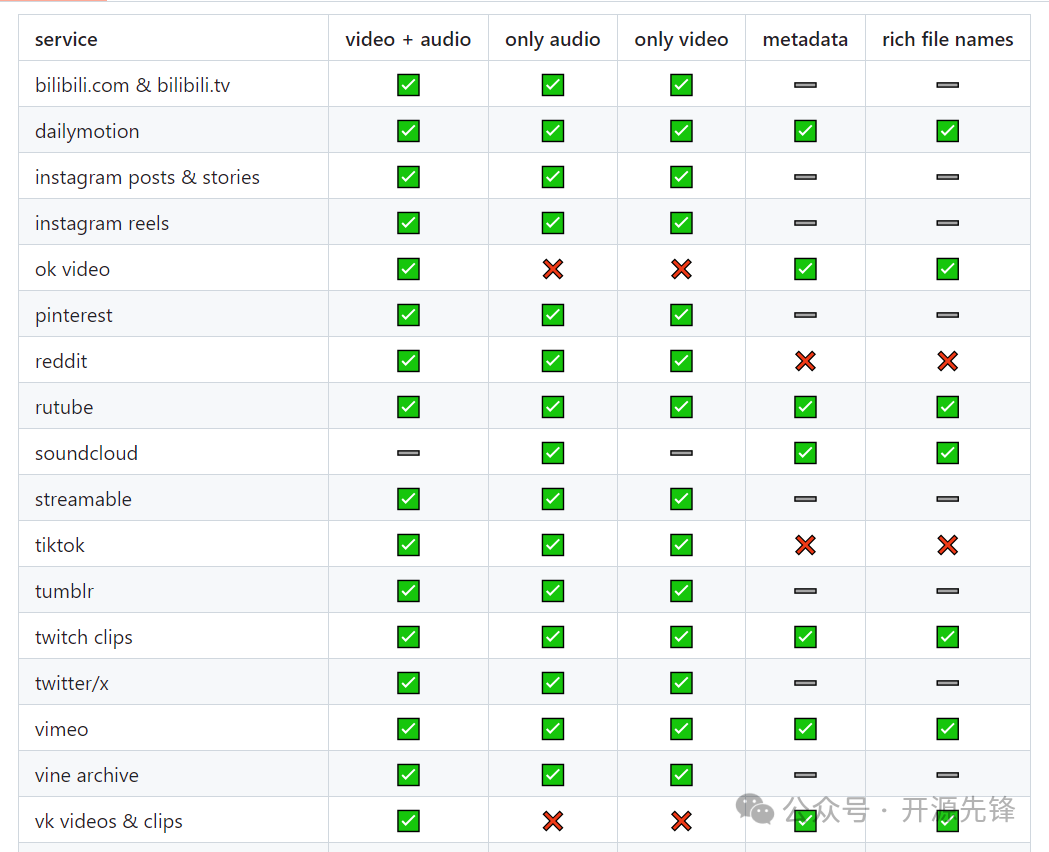Click streamable's metadata dash icon

[805, 499]
